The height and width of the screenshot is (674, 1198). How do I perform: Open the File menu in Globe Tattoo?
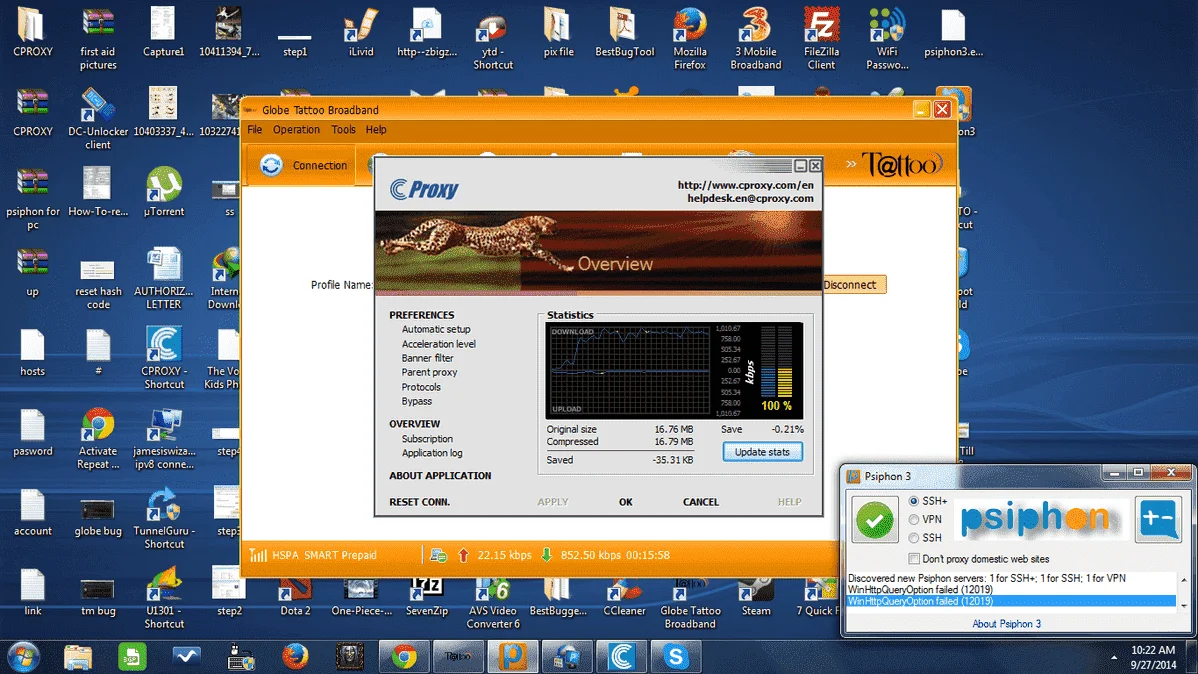254,130
